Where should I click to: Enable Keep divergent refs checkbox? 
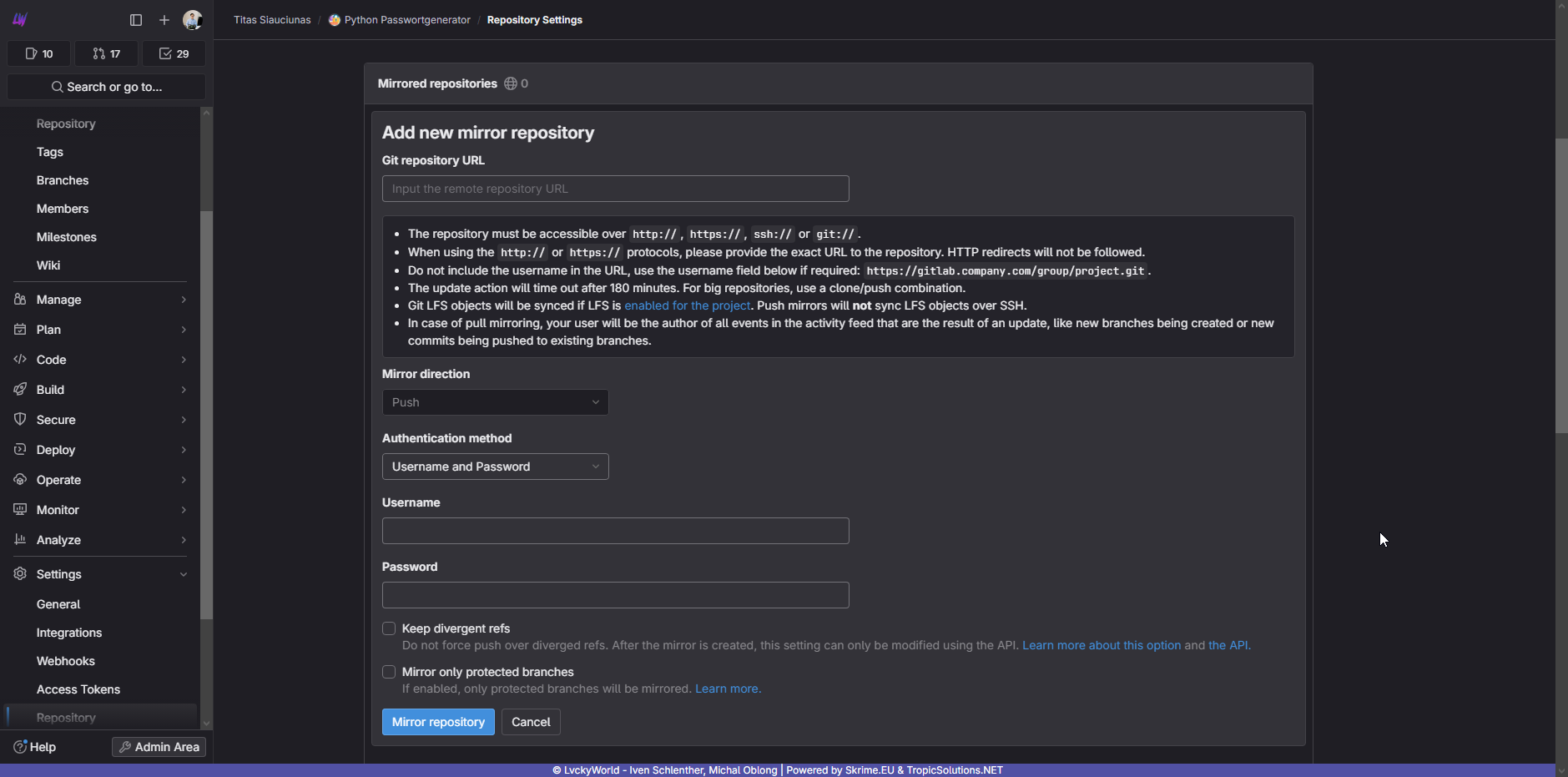[389, 628]
